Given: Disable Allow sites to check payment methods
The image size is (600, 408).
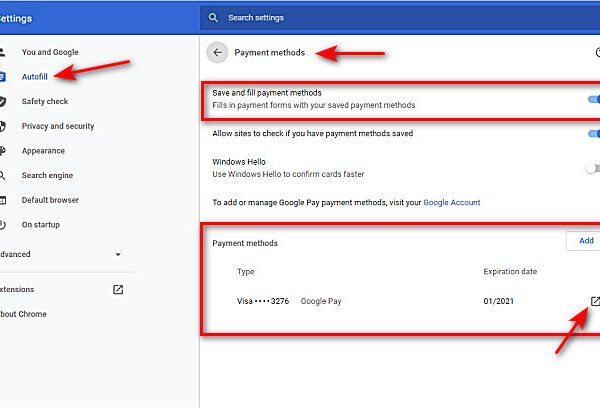Looking at the screenshot, I should coord(593,133).
